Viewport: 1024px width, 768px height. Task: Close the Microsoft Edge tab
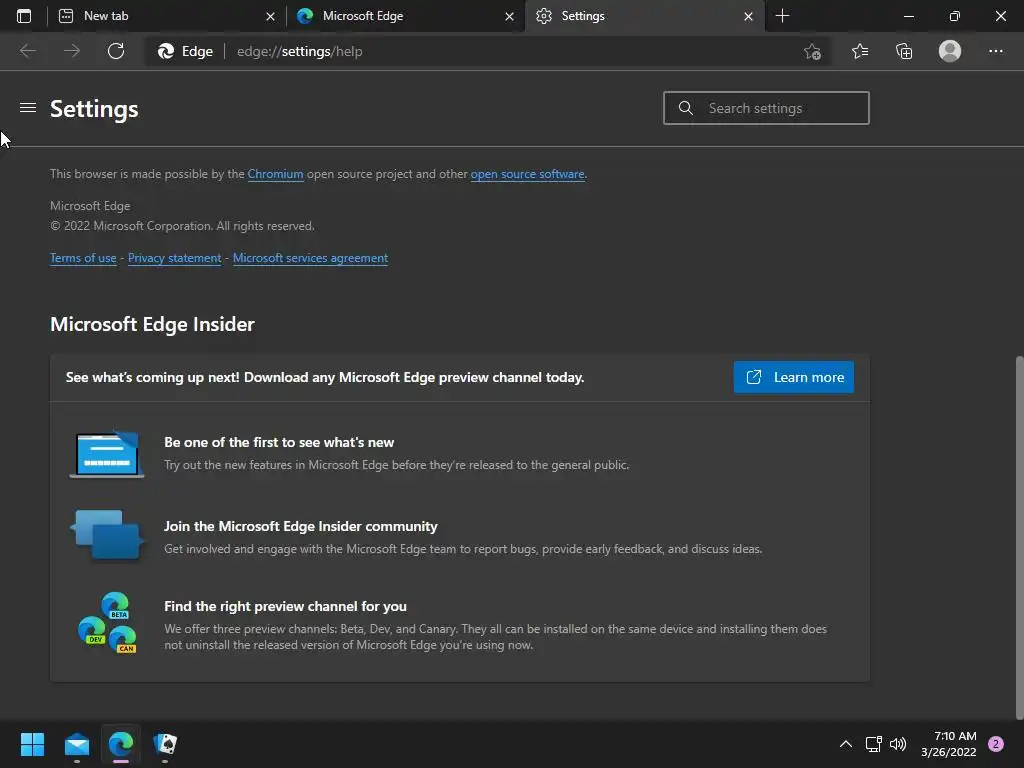509,16
